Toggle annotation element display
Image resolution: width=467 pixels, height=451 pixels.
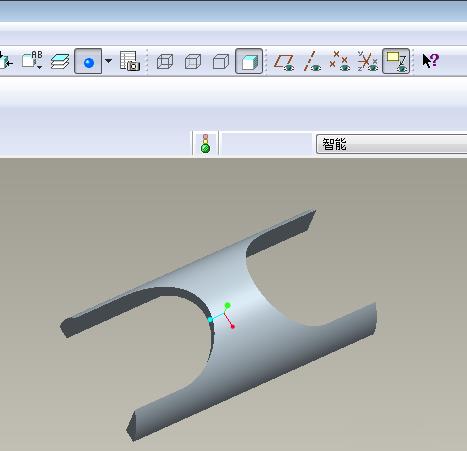(x=396, y=61)
